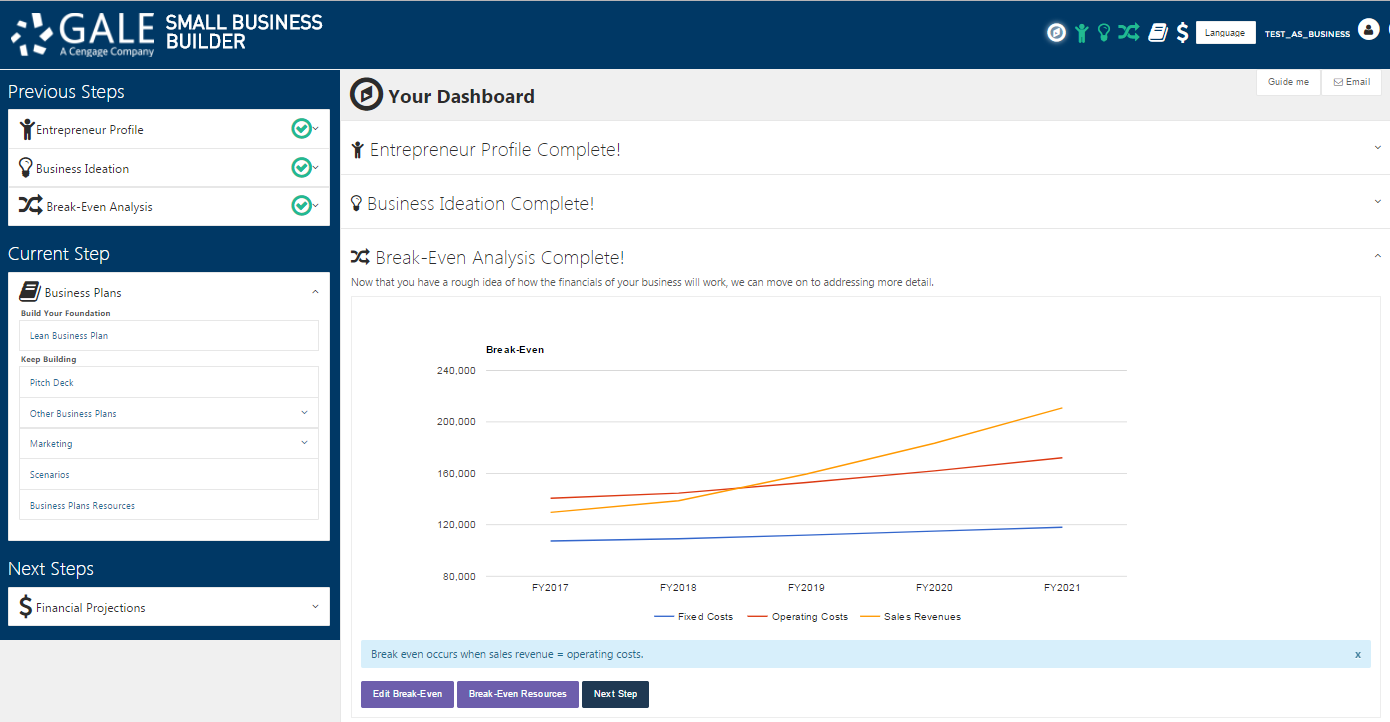Viewport: 1390px width, 722px height.
Task: Click the lightbulb icon in Business Ideation Complete heading
Action: (x=356, y=203)
